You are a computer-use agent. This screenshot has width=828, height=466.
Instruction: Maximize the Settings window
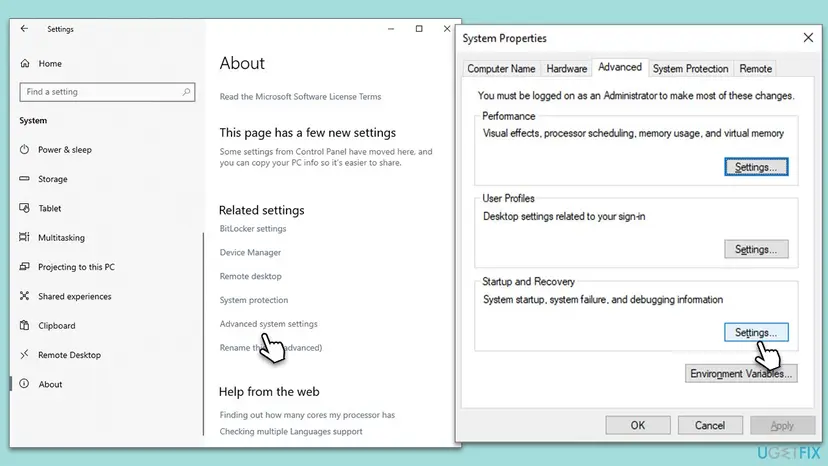419,29
